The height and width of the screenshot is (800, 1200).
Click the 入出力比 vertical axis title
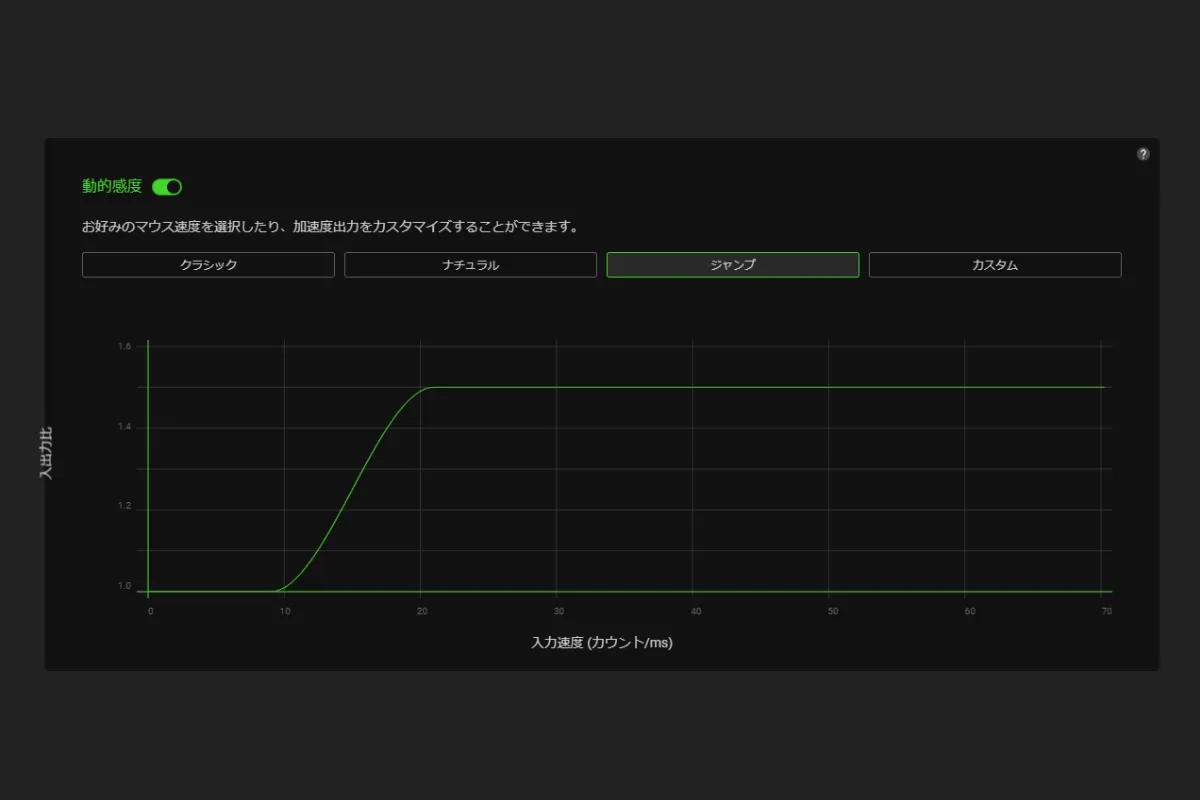46,453
